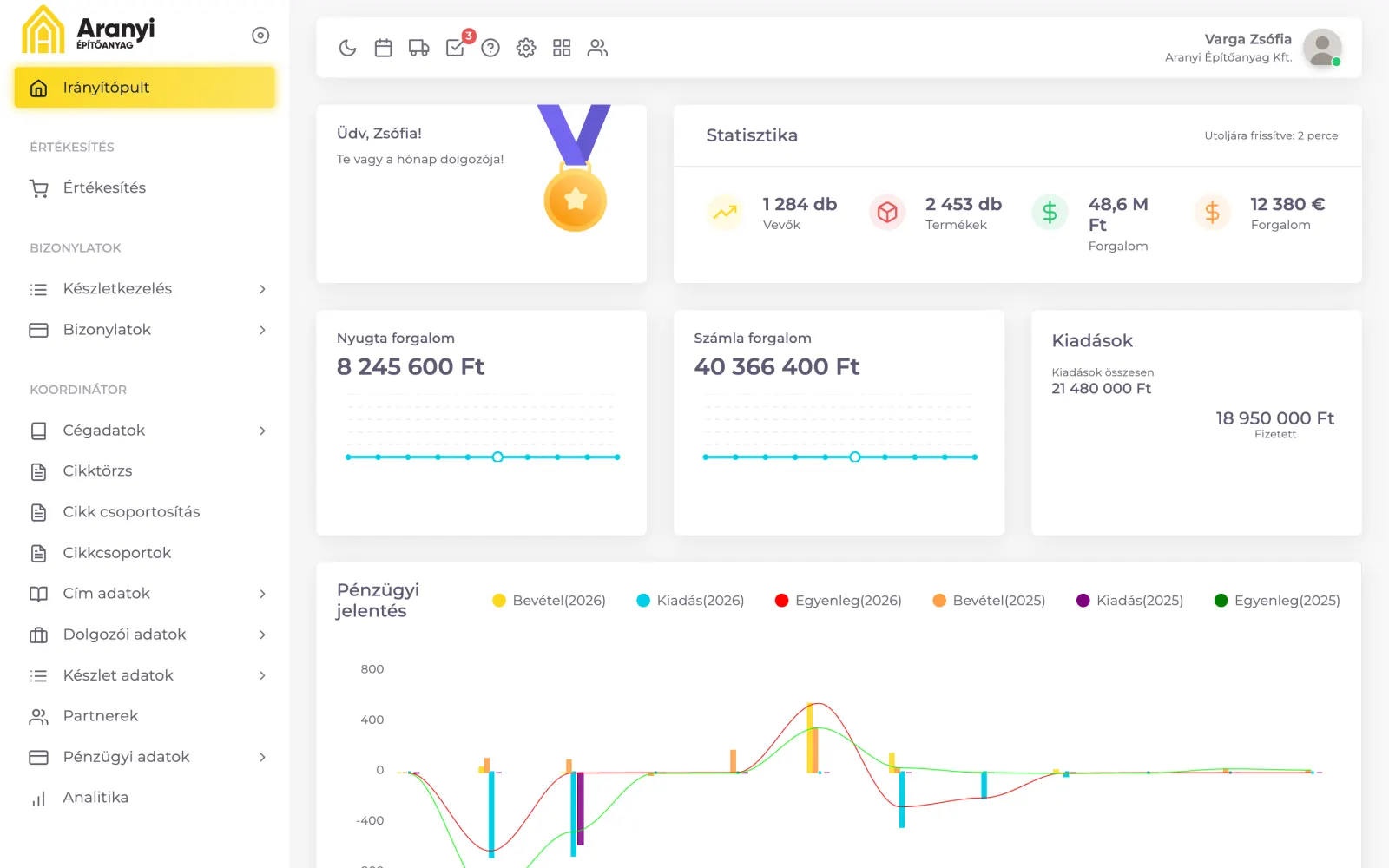Open the tasks icon with the badge 3
This screenshot has width=1389, height=868.
pos(455,48)
